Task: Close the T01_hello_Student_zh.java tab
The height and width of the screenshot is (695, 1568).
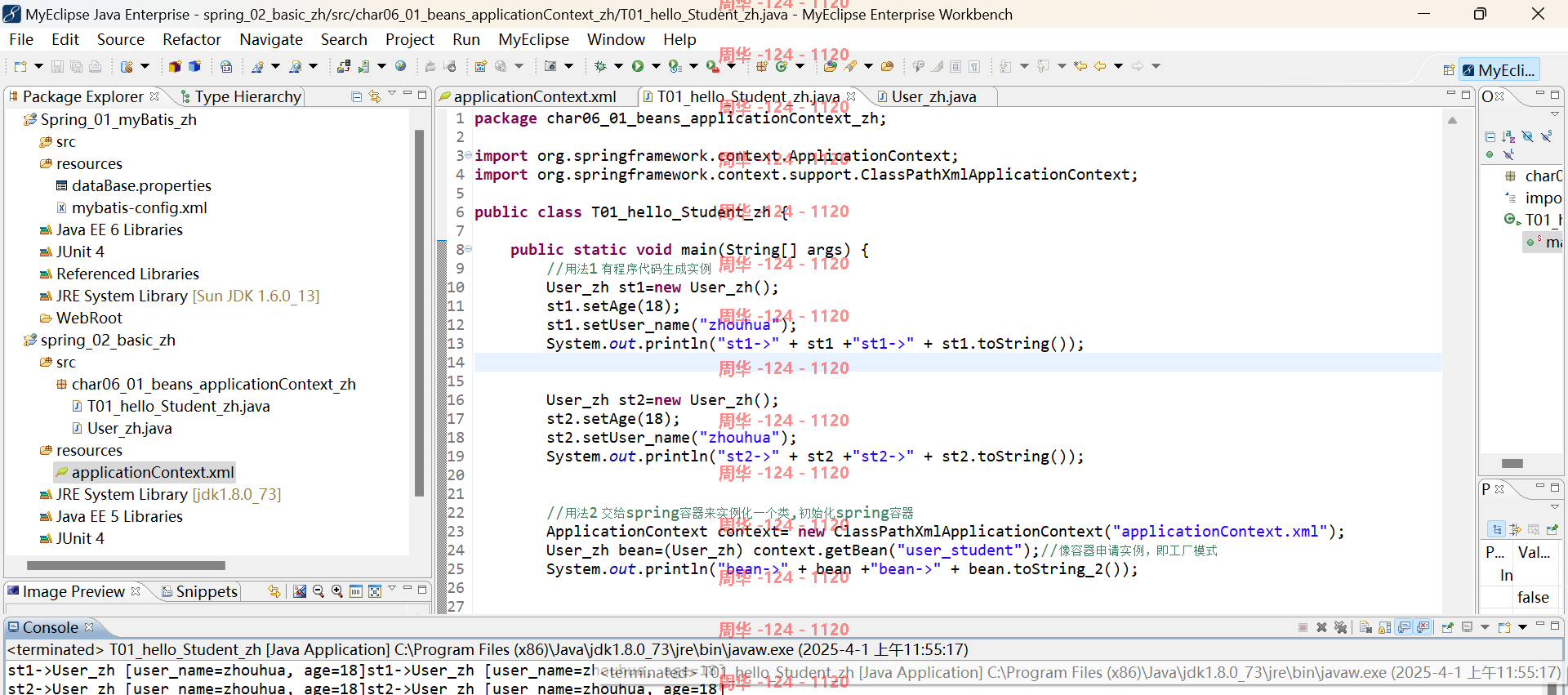Action: [851, 96]
